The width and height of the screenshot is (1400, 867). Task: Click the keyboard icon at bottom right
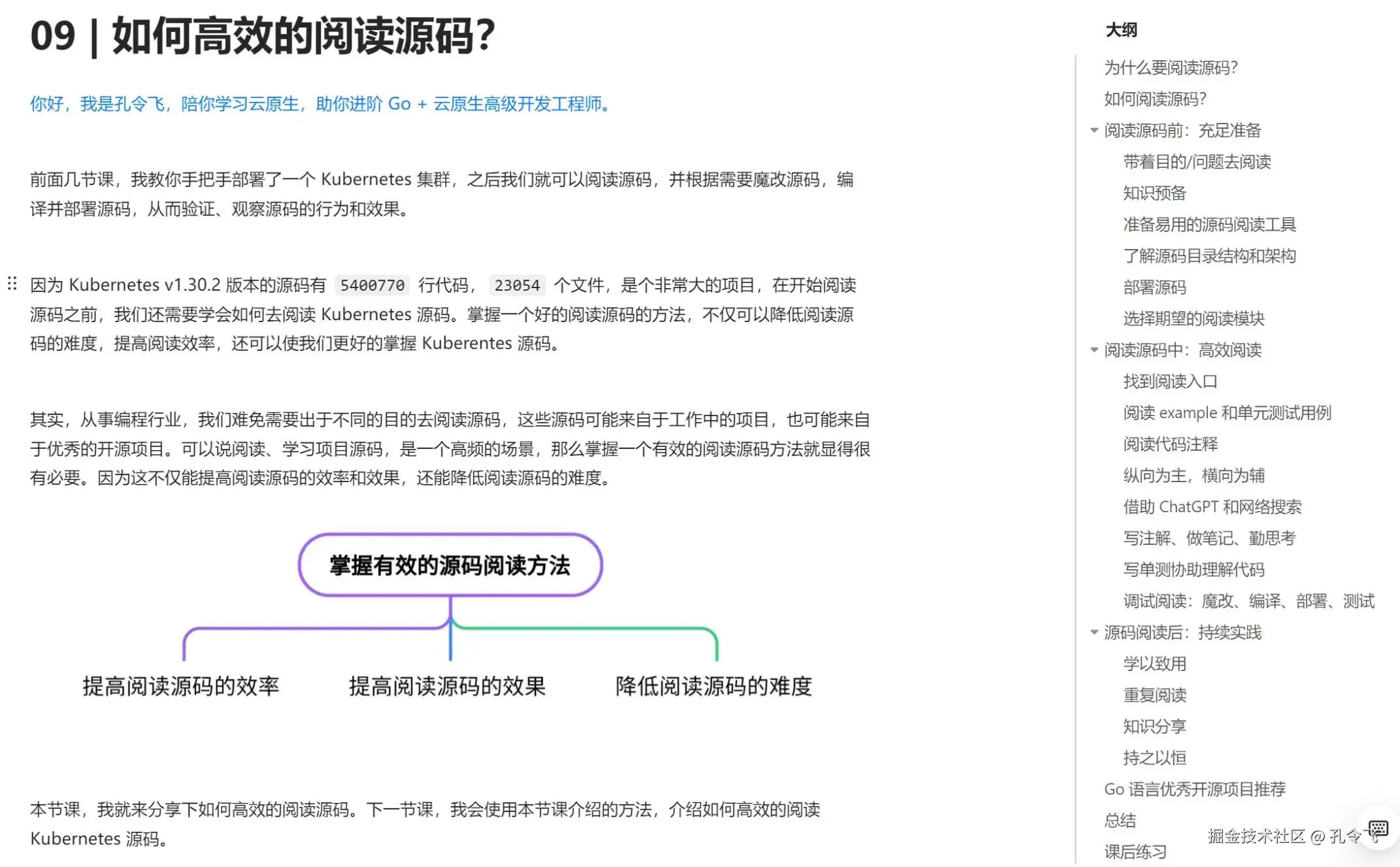click(1378, 828)
